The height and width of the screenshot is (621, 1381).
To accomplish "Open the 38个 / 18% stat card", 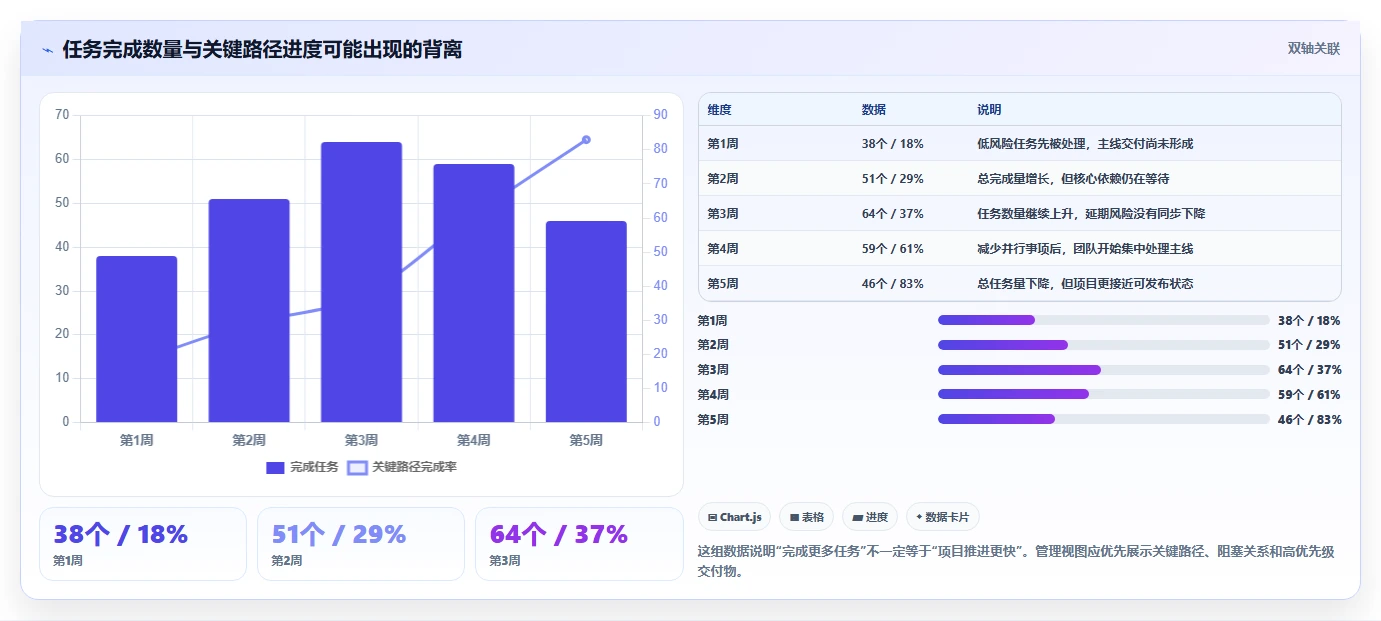I will point(143,544).
